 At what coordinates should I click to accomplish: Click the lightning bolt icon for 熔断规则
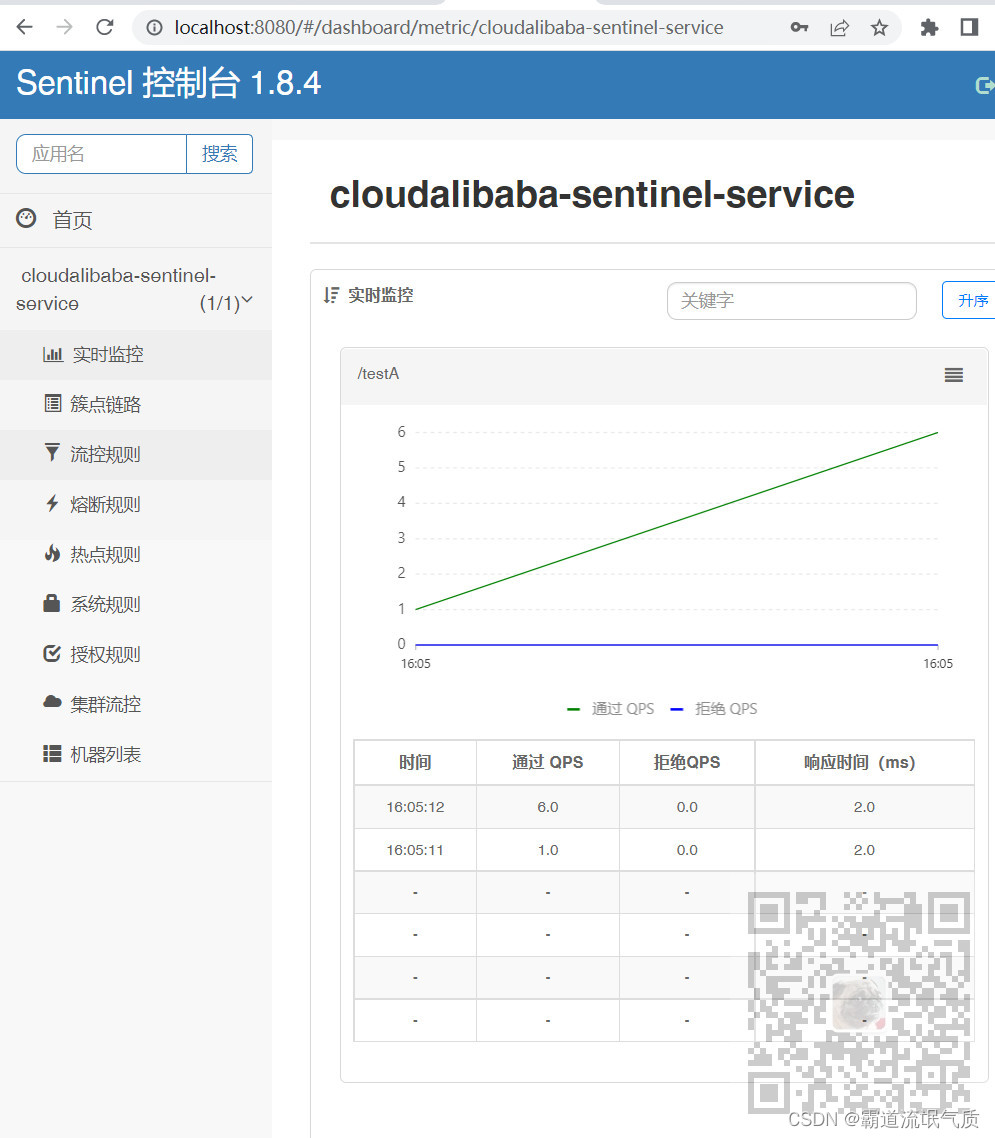pos(52,503)
